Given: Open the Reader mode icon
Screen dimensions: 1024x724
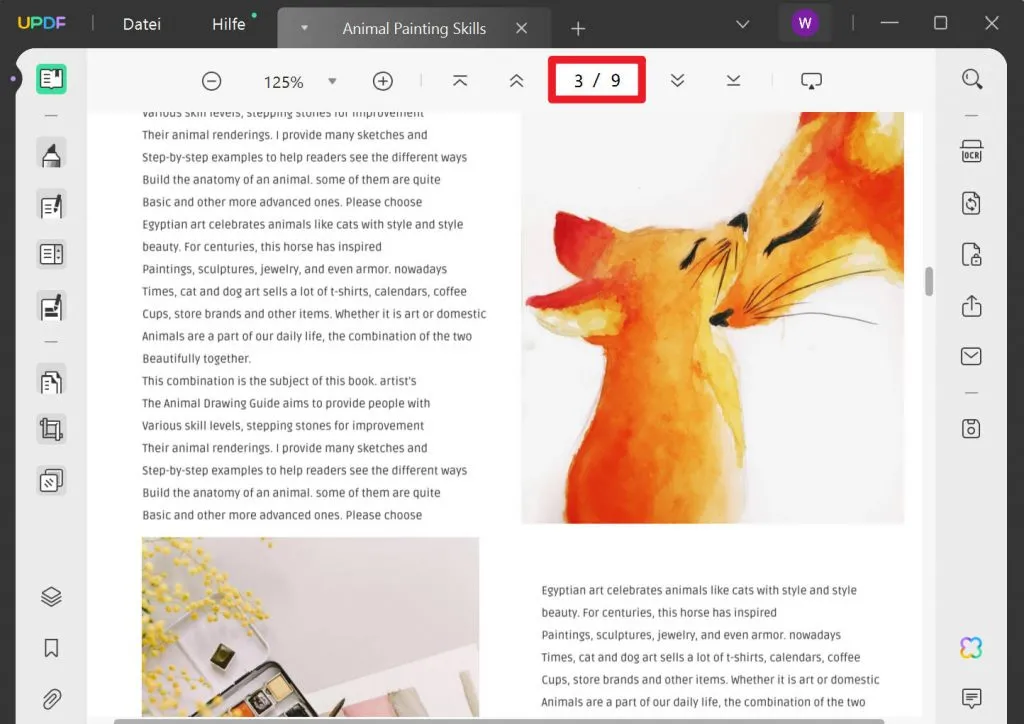Looking at the screenshot, I should tap(51, 79).
